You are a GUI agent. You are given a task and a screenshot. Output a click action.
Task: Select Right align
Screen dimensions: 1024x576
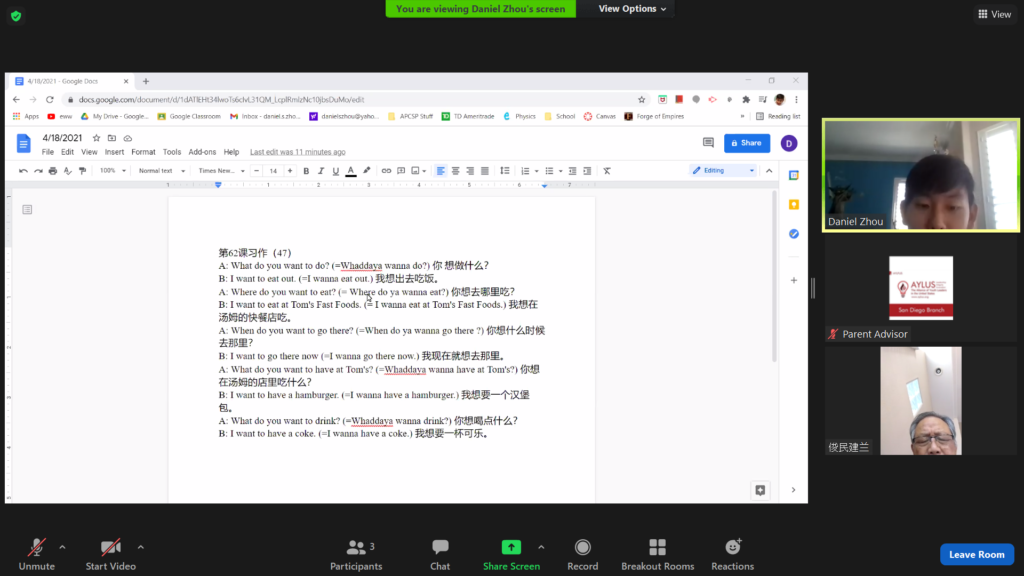pos(470,171)
